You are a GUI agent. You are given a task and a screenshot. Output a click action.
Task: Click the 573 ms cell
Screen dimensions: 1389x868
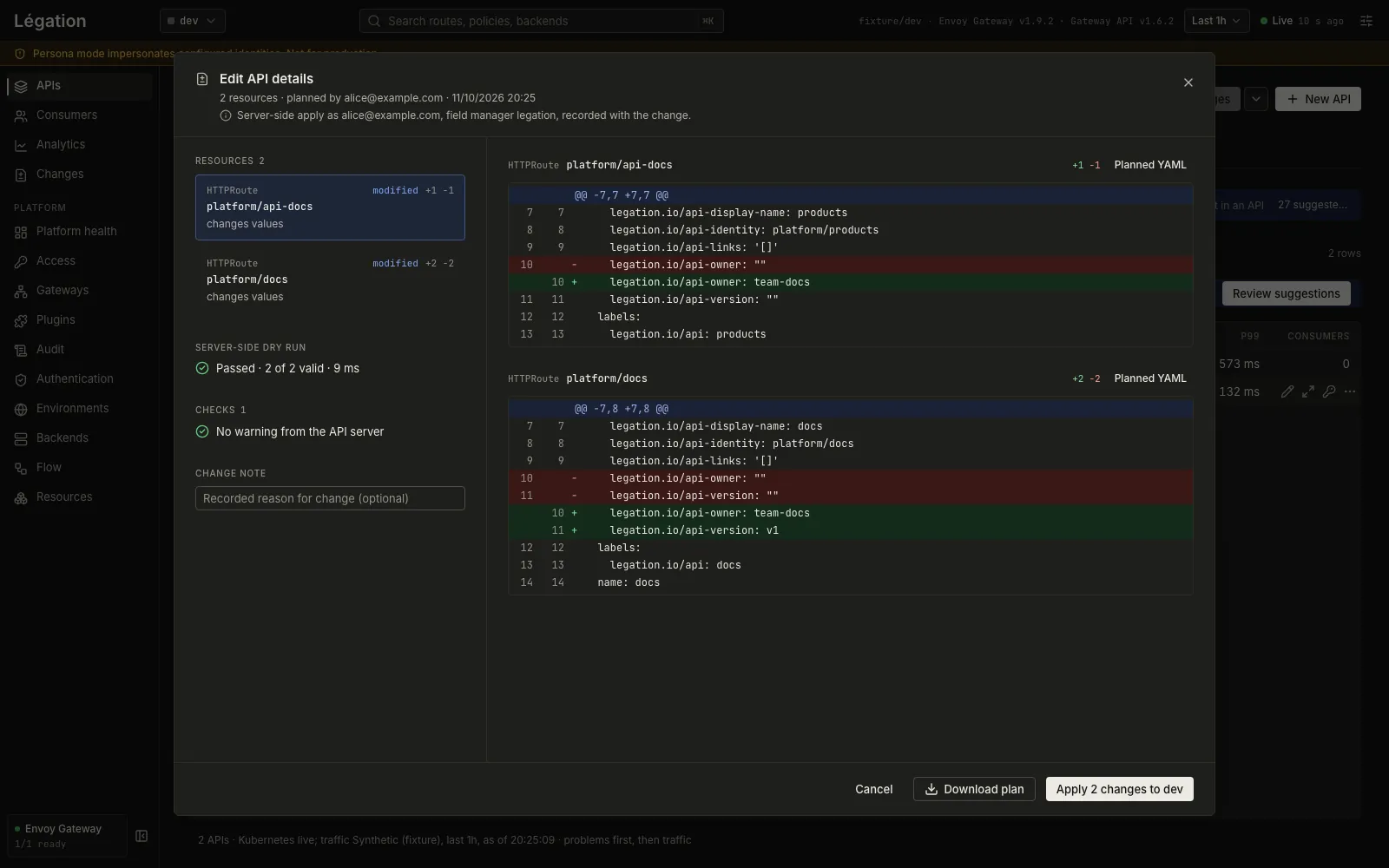1239,364
